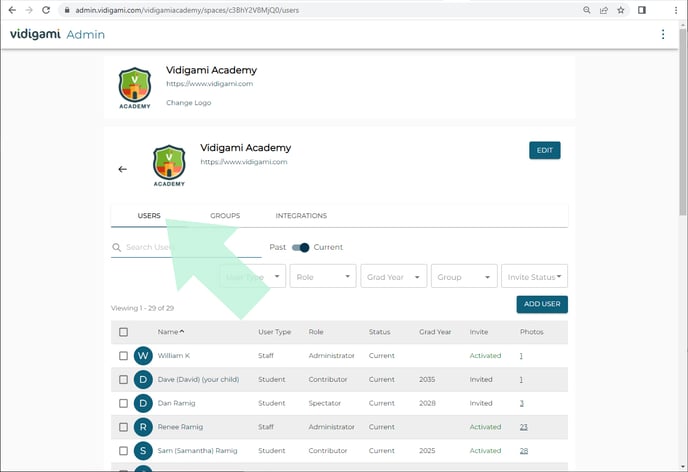Click the Invite column header

pos(479,332)
